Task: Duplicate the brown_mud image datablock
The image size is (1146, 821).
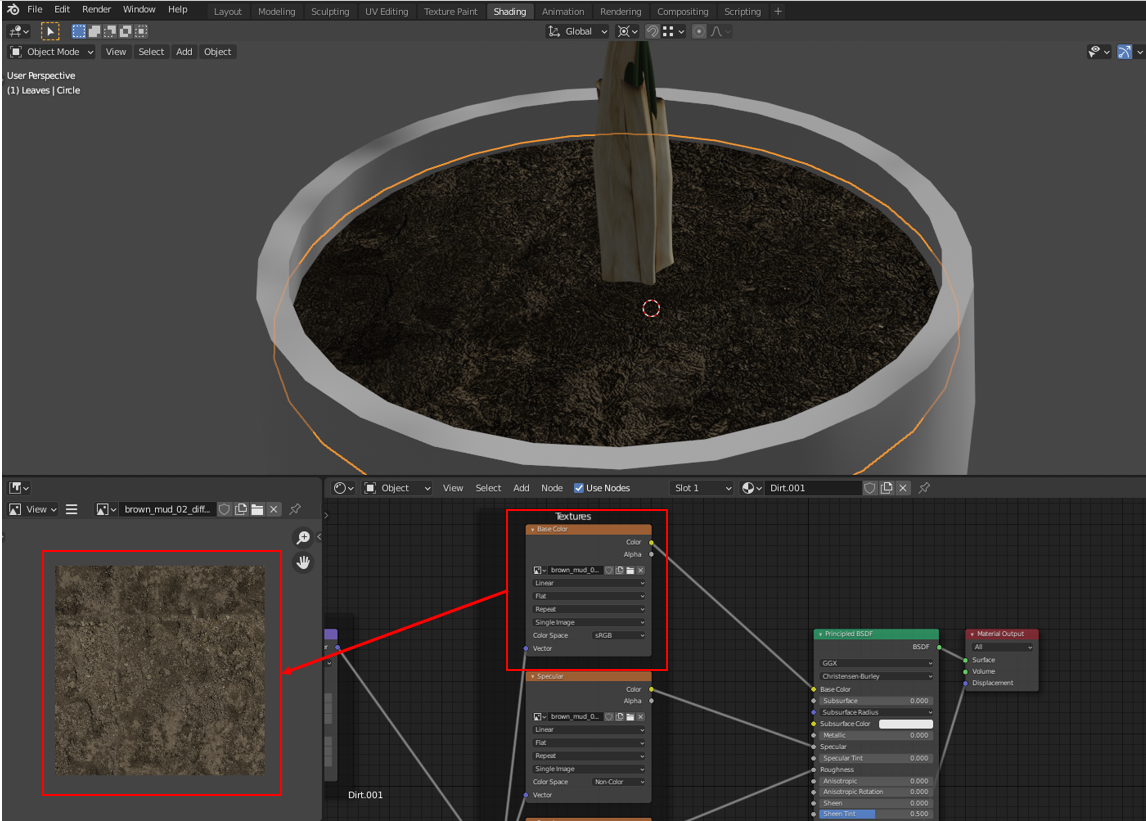Action: click(x=240, y=510)
